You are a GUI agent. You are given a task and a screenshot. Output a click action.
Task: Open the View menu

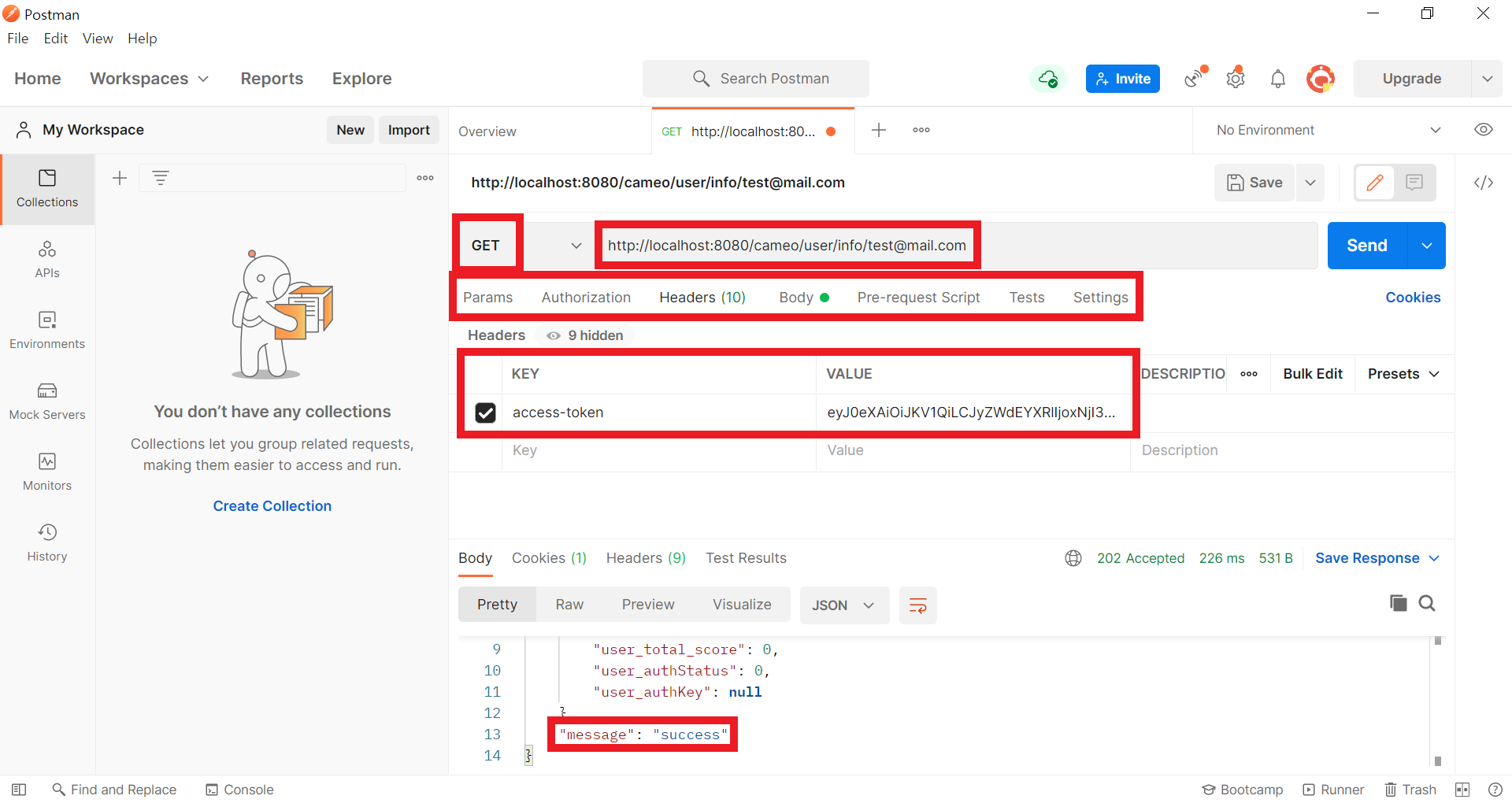pos(98,39)
